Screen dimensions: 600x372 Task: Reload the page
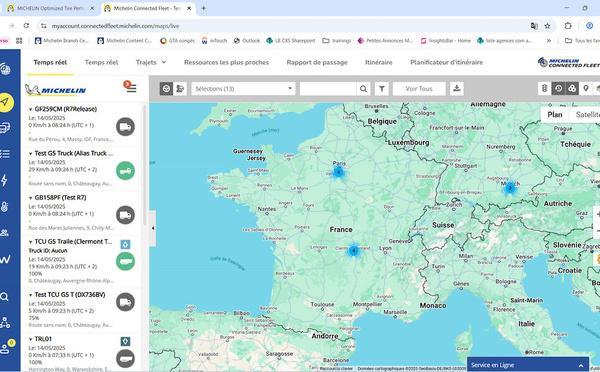point(26,26)
